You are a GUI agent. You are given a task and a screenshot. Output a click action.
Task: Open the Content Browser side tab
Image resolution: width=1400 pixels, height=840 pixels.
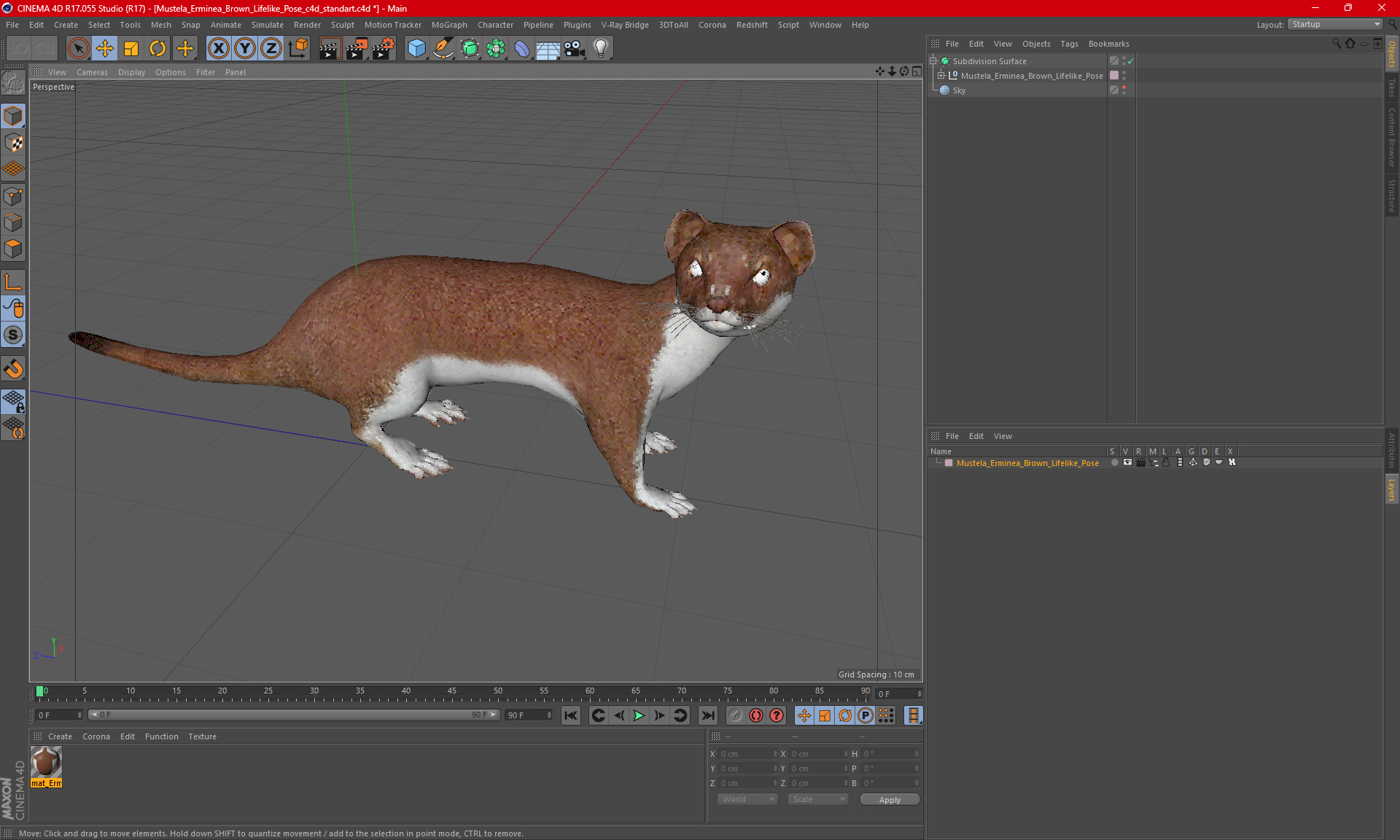(x=1392, y=137)
